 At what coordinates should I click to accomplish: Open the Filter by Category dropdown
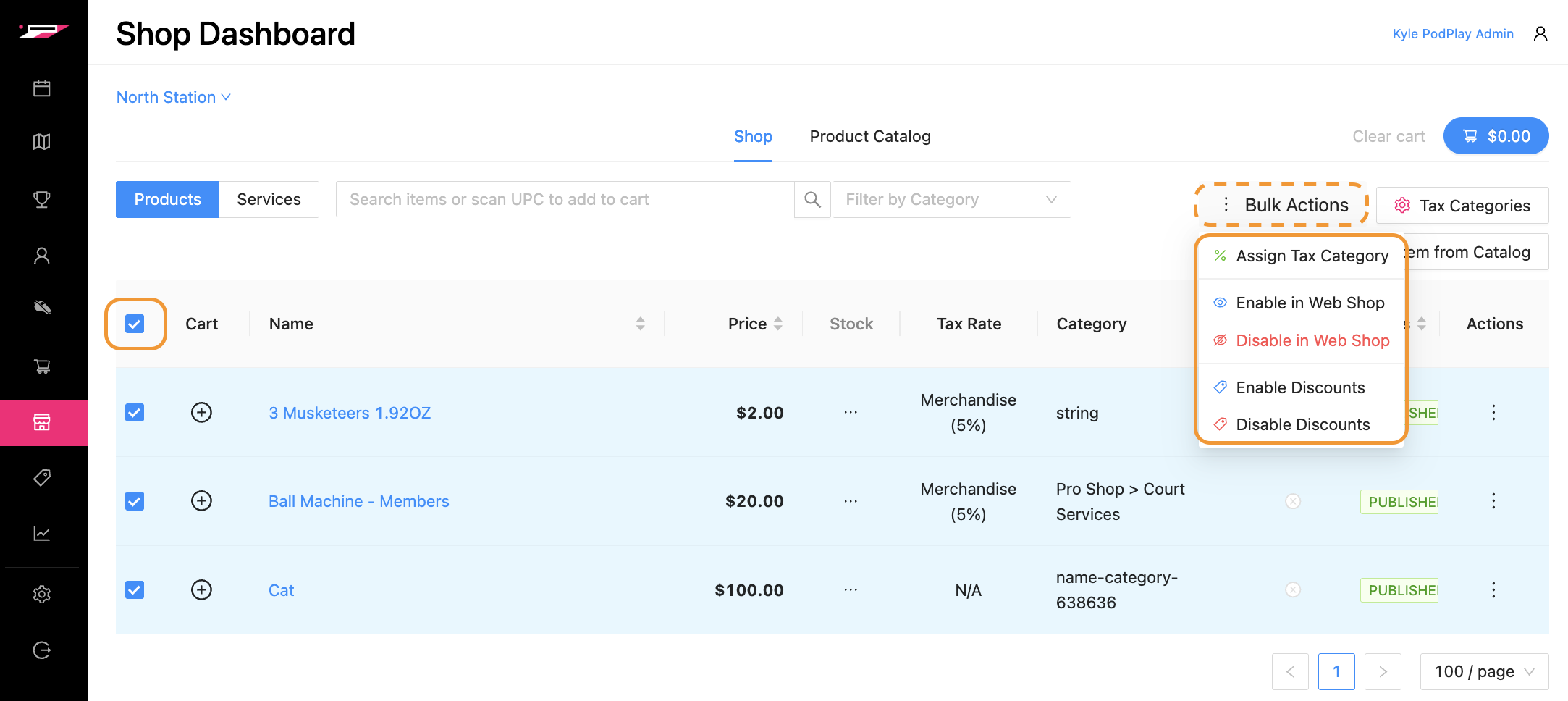click(951, 200)
